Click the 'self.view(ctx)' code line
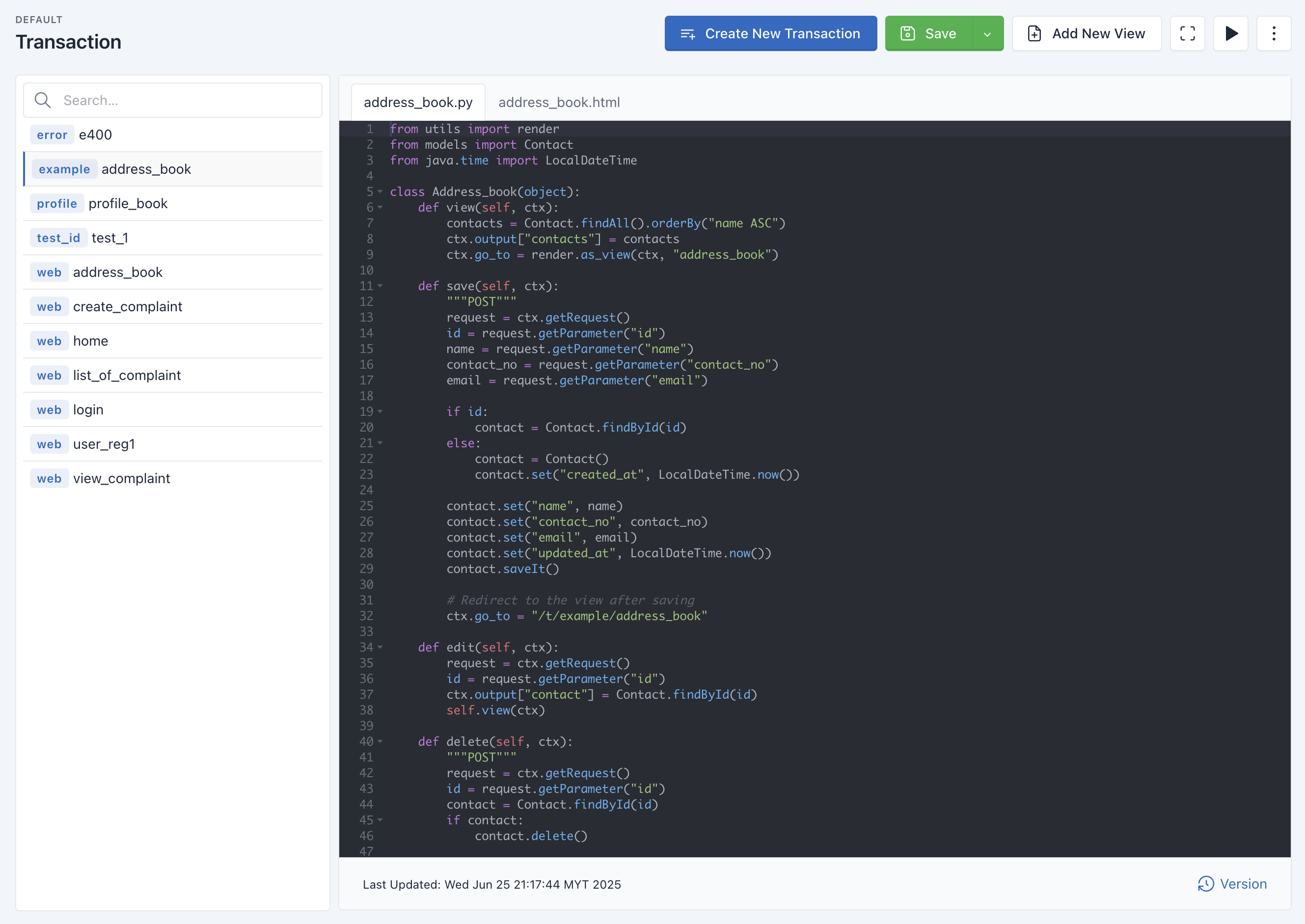Viewport: 1305px width, 924px height. coord(495,710)
